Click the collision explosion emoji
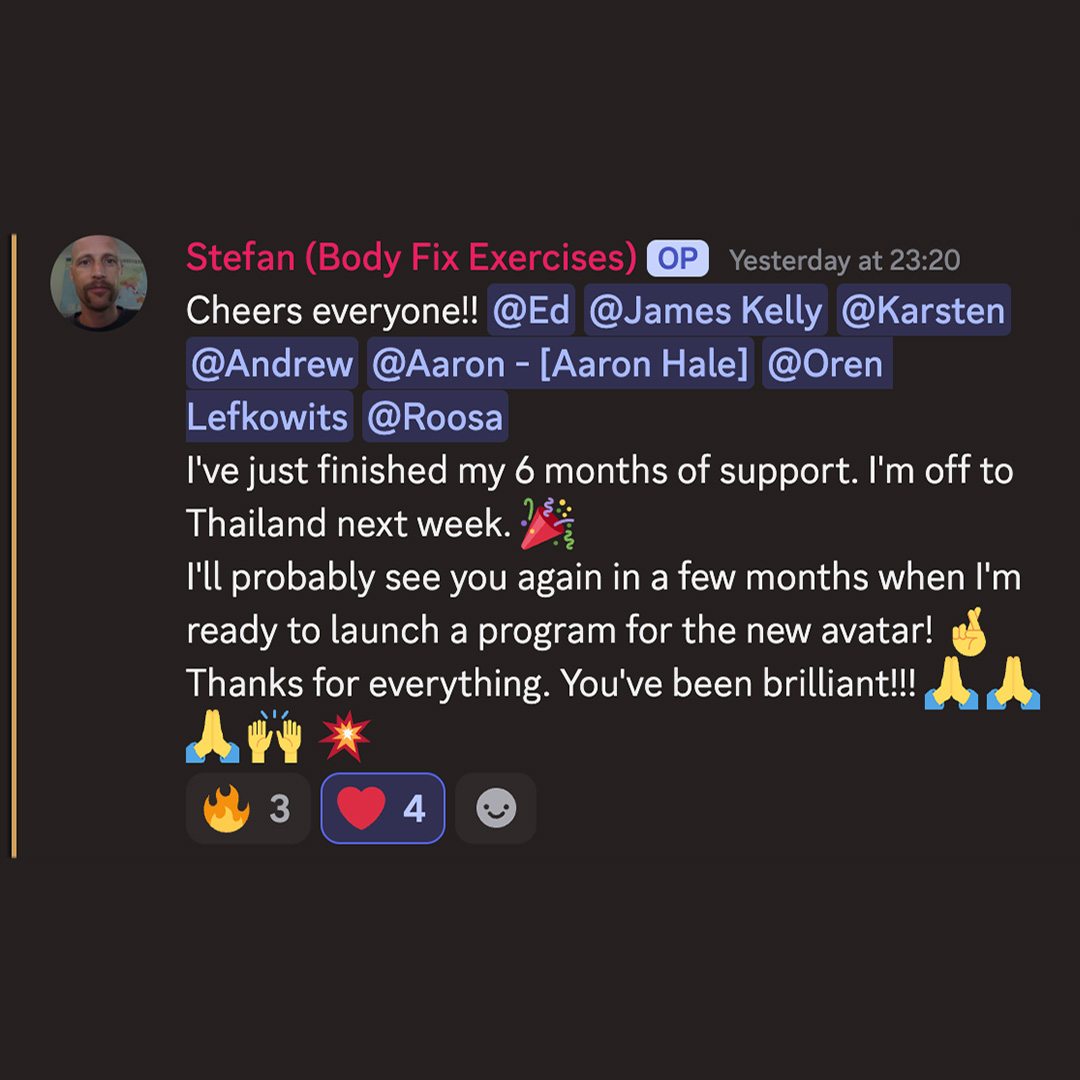 (344, 736)
